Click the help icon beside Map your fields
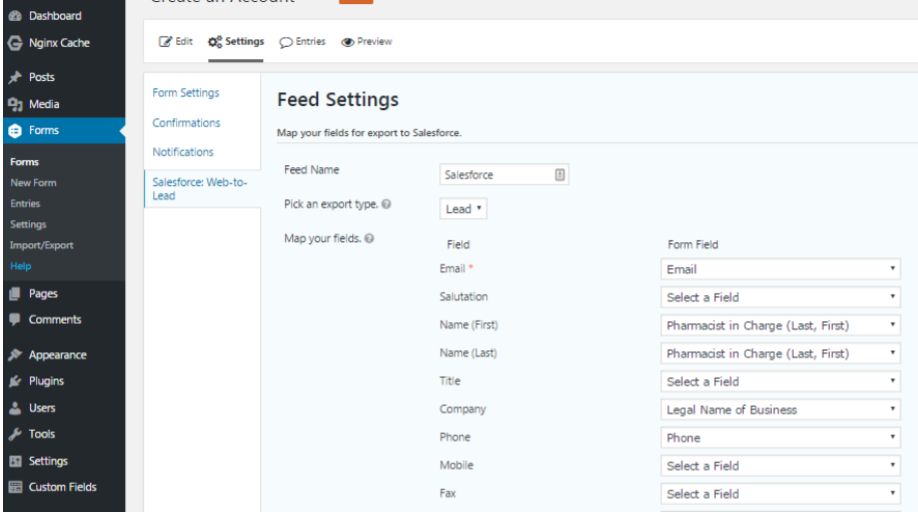 (x=369, y=238)
